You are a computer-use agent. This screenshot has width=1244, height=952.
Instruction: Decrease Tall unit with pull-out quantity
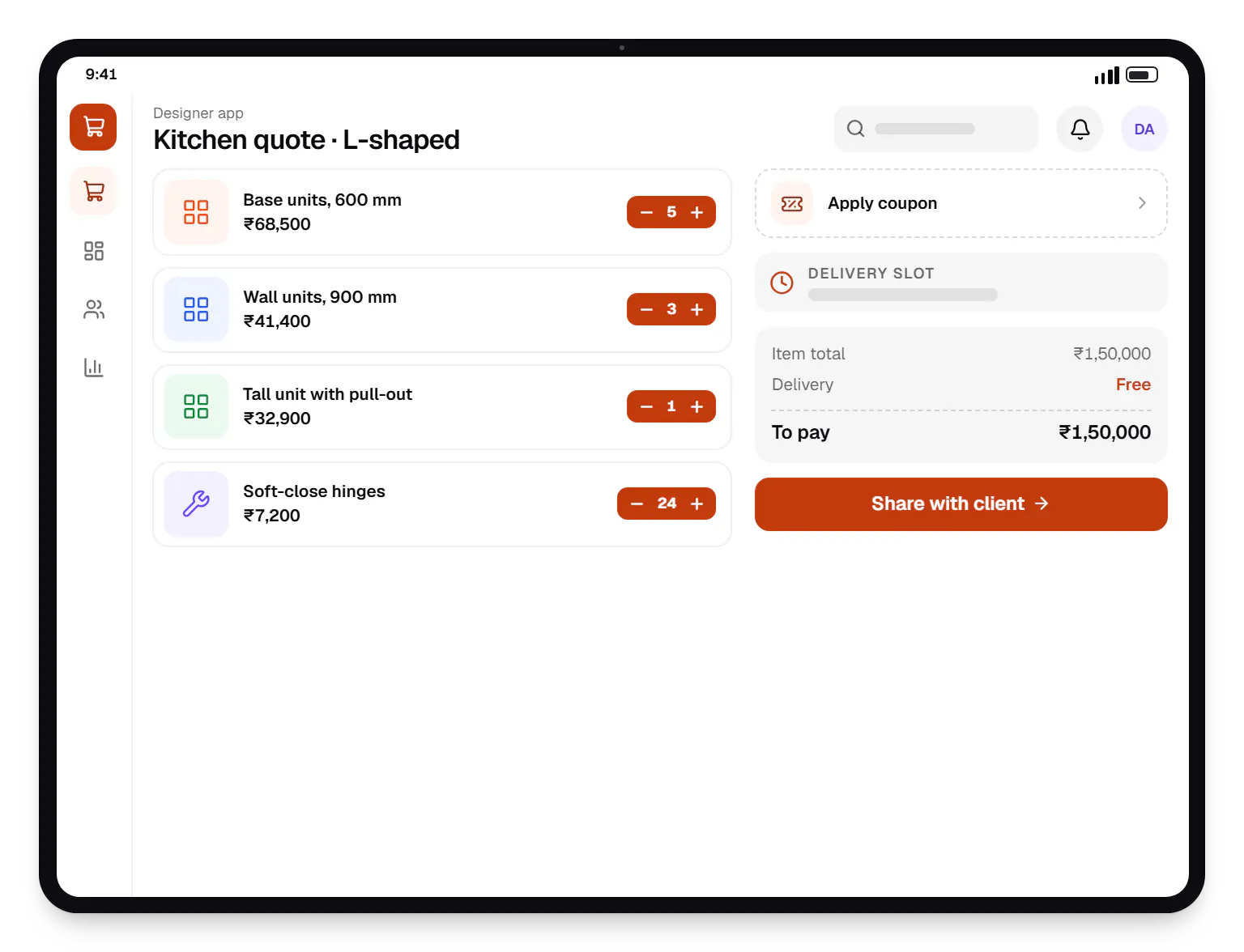point(646,406)
